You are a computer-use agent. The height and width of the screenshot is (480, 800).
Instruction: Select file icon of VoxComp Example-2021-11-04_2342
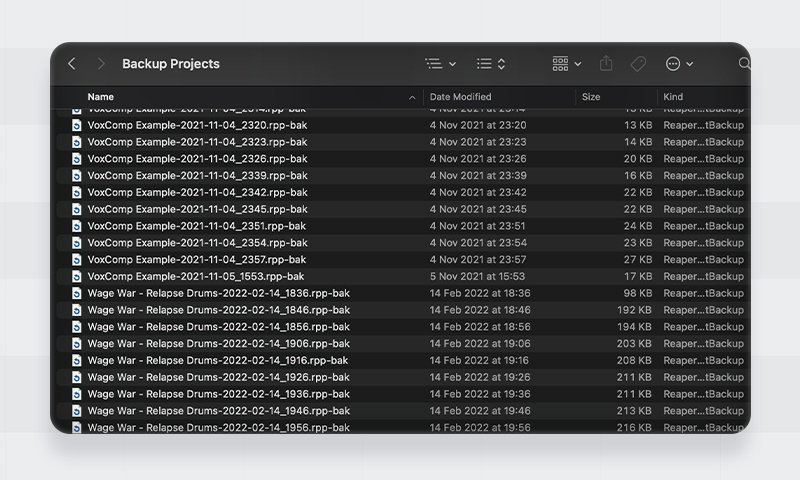77,192
